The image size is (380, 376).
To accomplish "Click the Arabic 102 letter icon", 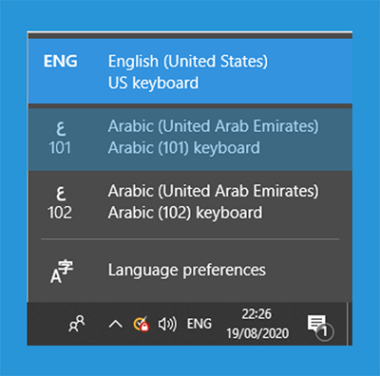I will pyautogui.click(x=60, y=203).
